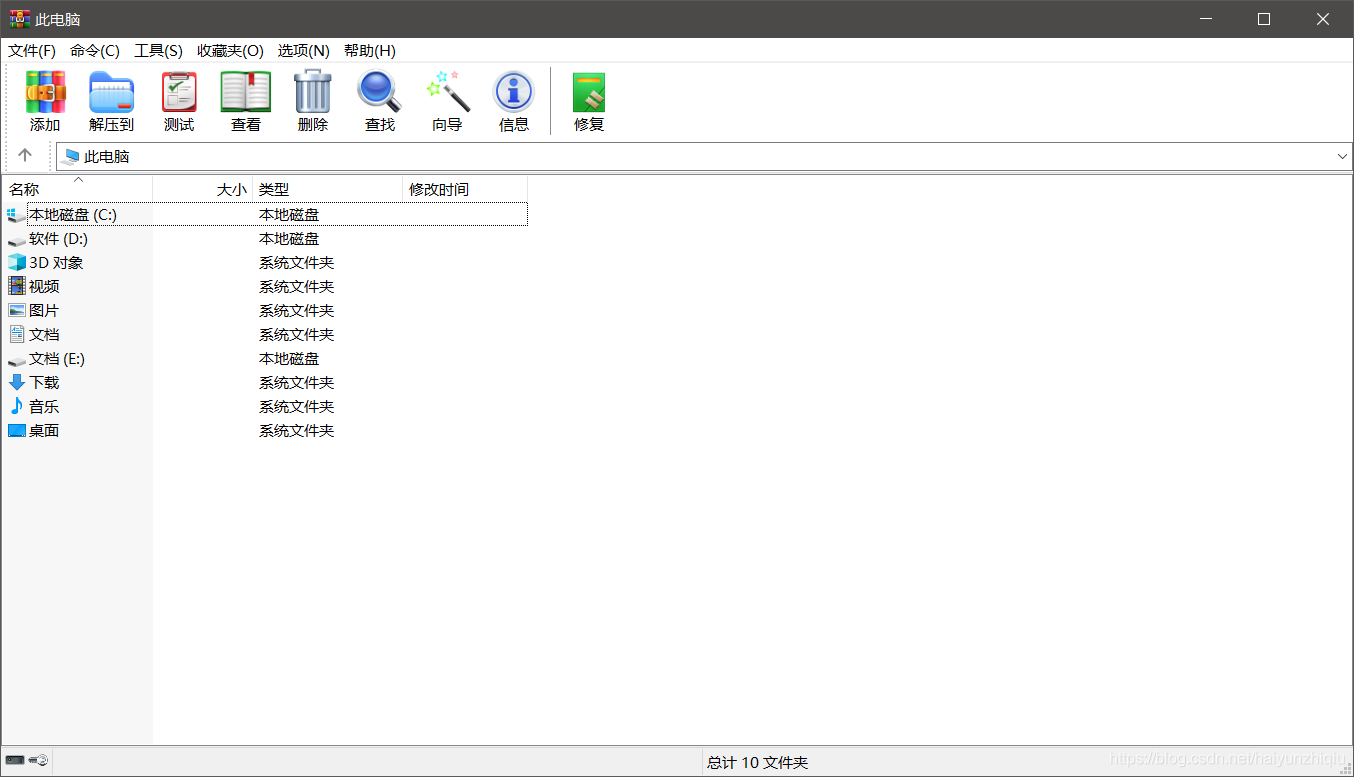
Task: Select the 文档 system folder name
Action: click(x=44, y=335)
